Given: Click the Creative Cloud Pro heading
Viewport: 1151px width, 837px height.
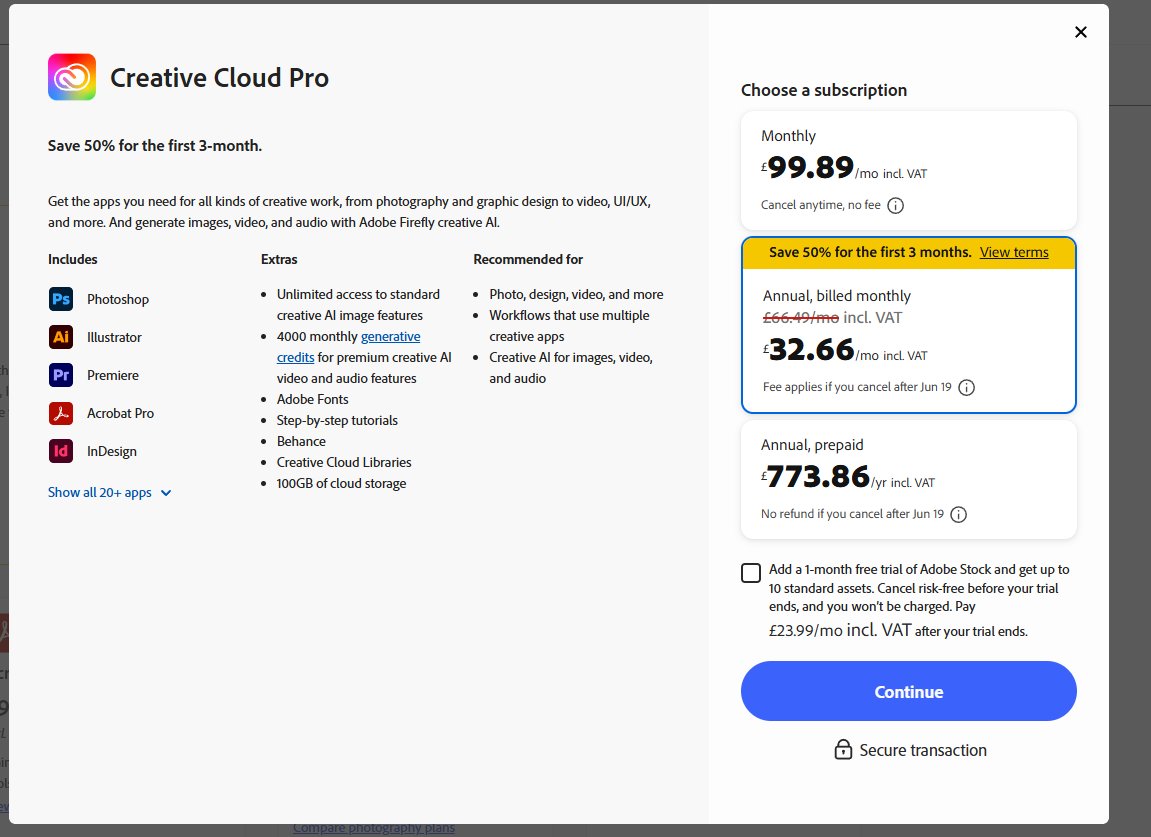Looking at the screenshot, I should coord(219,77).
